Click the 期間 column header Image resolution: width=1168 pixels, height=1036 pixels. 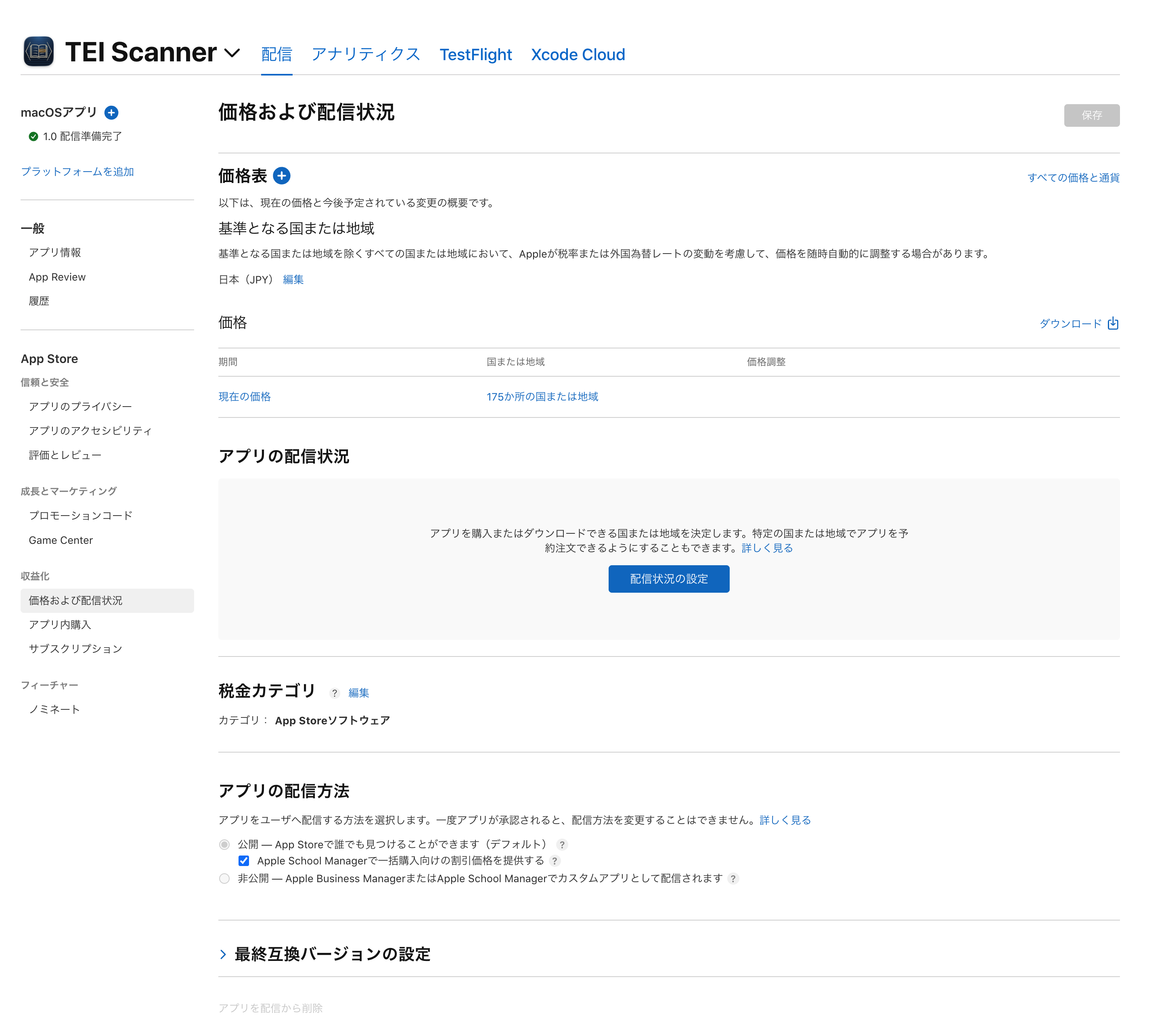coord(228,362)
